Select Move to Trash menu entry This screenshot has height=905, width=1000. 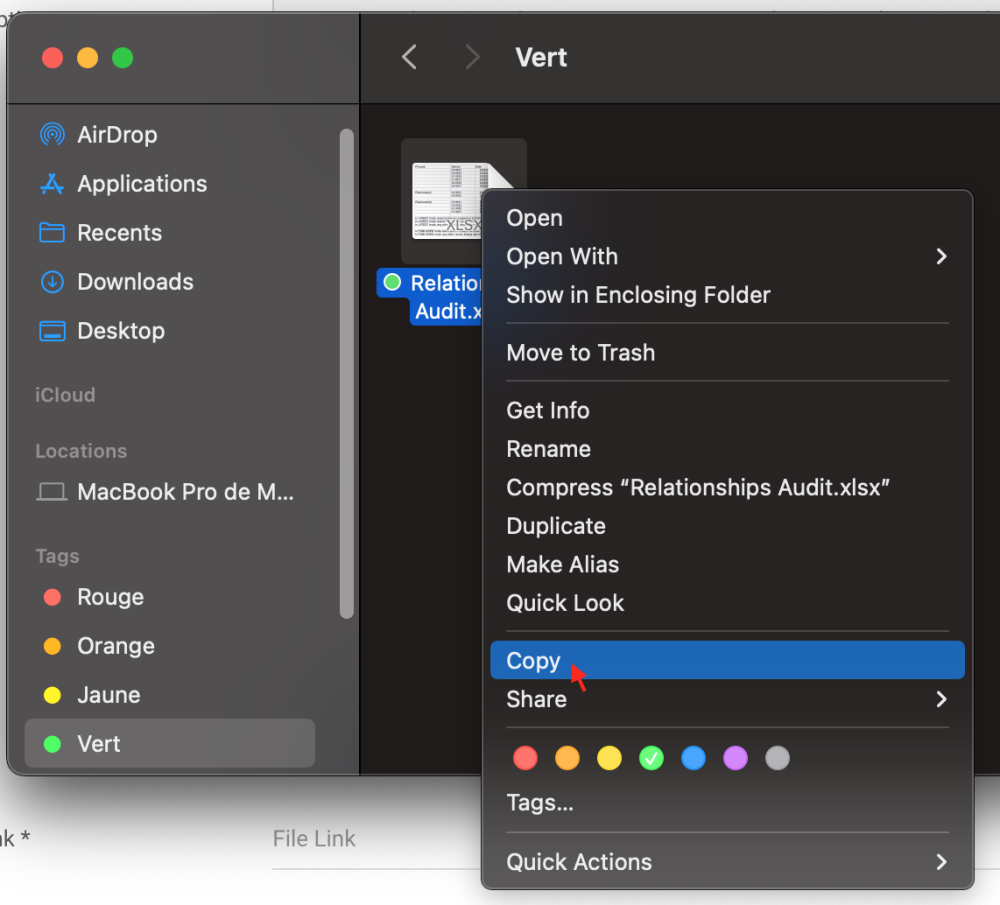[580, 353]
